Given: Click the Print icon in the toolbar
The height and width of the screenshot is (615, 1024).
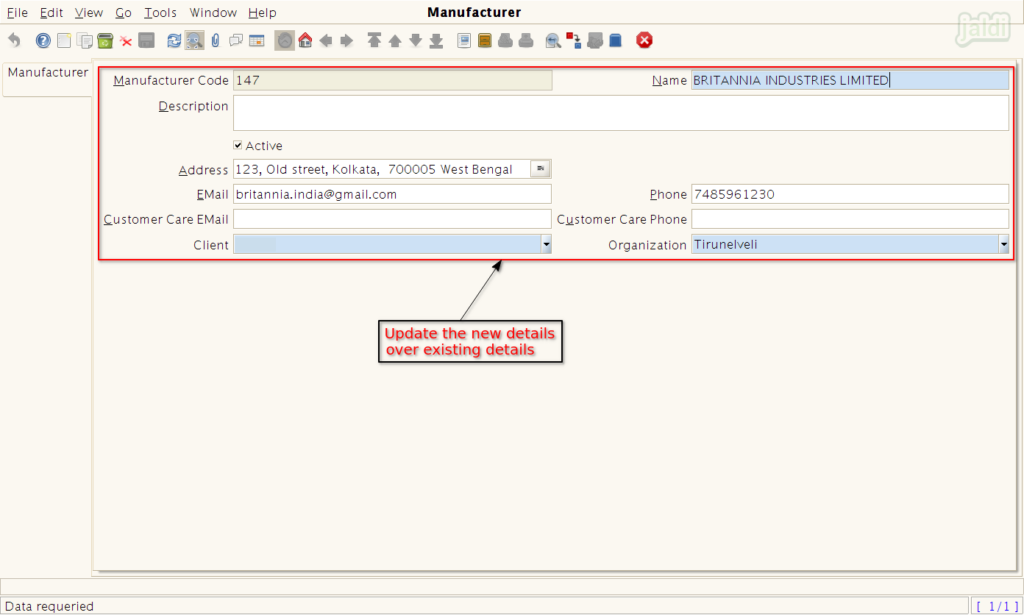Looking at the screenshot, I should tap(526, 40).
